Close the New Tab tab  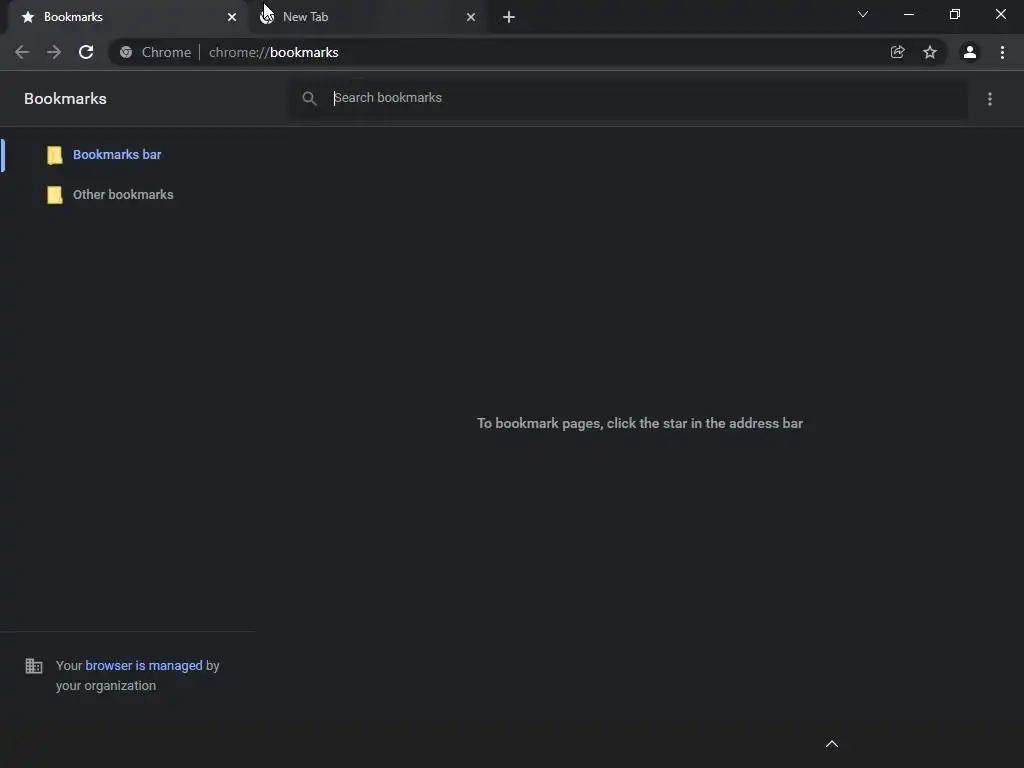click(x=471, y=17)
